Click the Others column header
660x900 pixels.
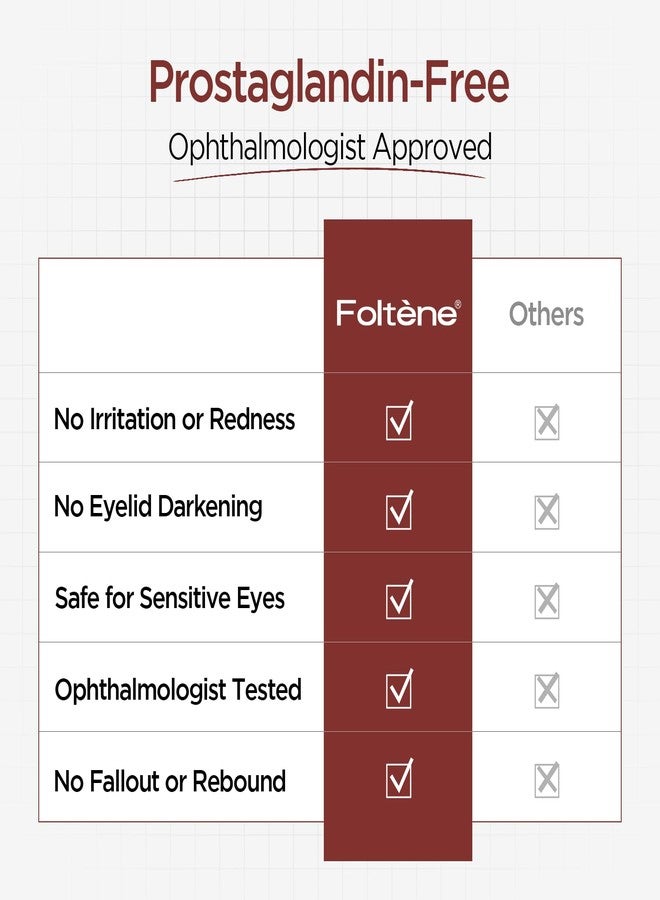(546, 315)
